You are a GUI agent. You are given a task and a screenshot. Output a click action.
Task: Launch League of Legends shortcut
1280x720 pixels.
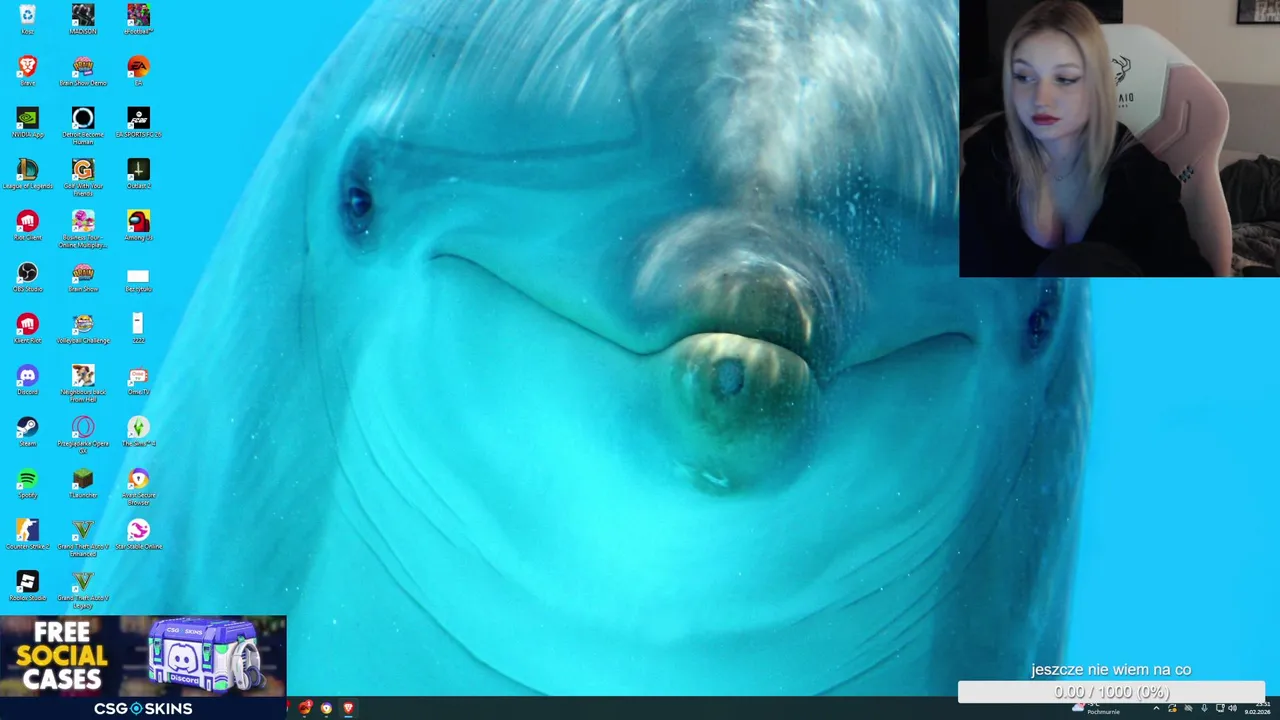click(27, 173)
